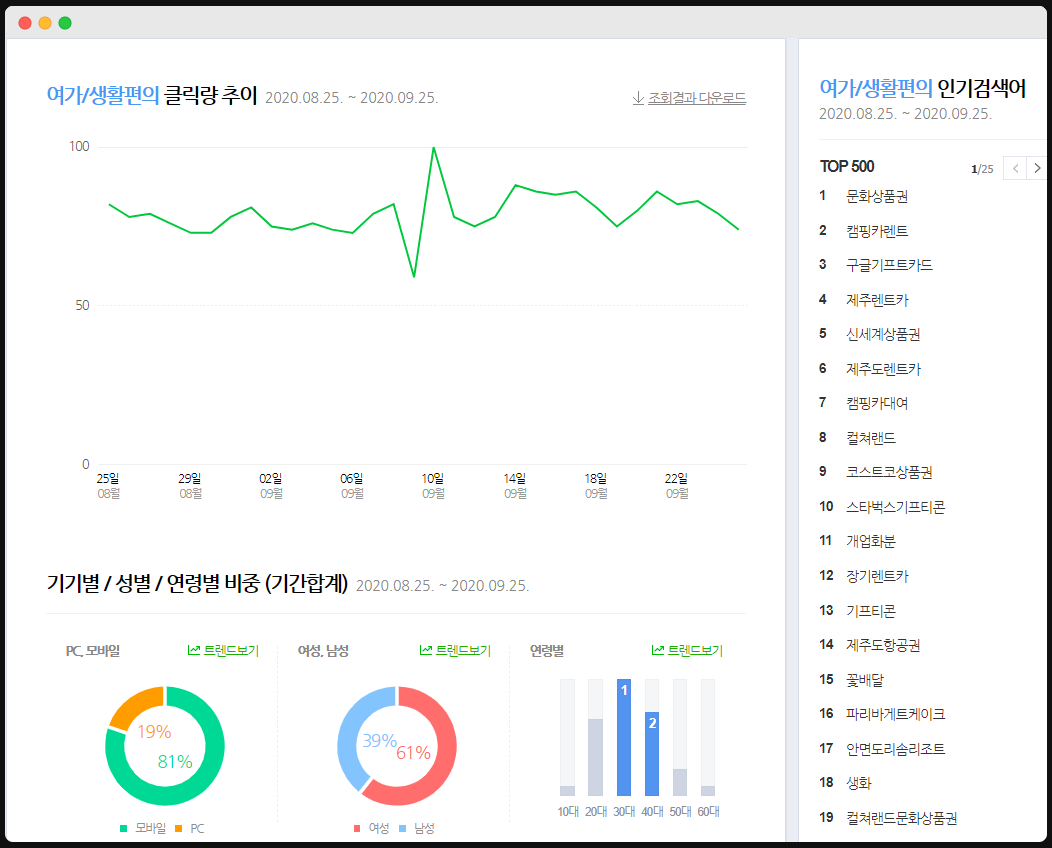Image resolution: width=1052 pixels, height=848 pixels.
Task: Click the 30대 age bar ranked 1
Action: click(624, 737)
